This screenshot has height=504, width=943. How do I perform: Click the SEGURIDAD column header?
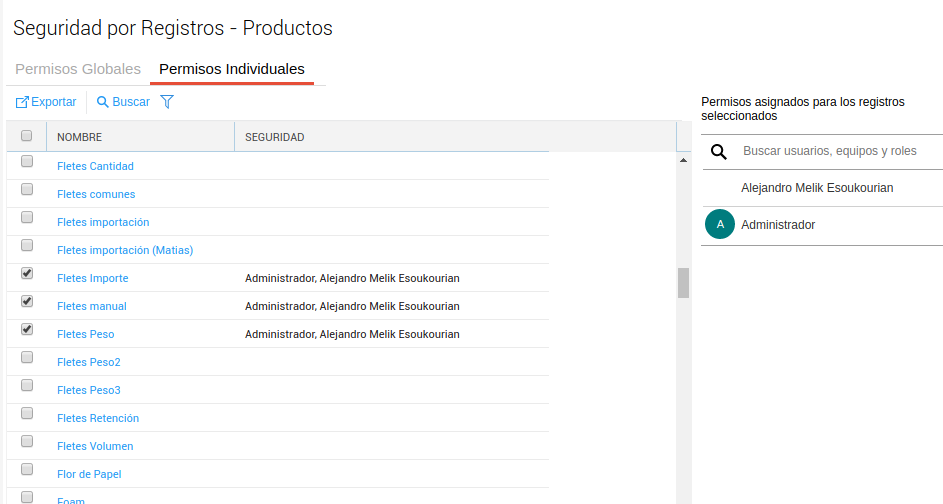tap(275, 137)
